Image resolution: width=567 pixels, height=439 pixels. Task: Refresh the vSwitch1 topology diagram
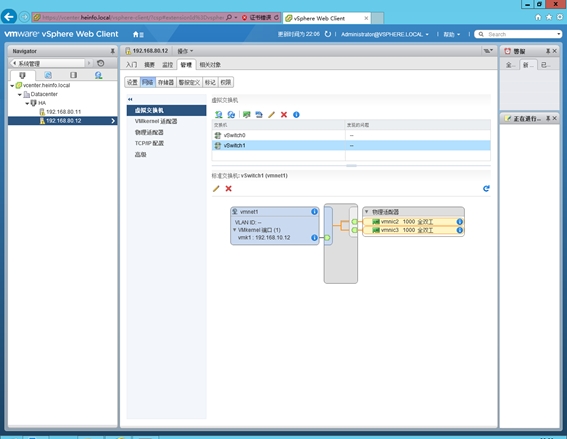tap(486, 188)
